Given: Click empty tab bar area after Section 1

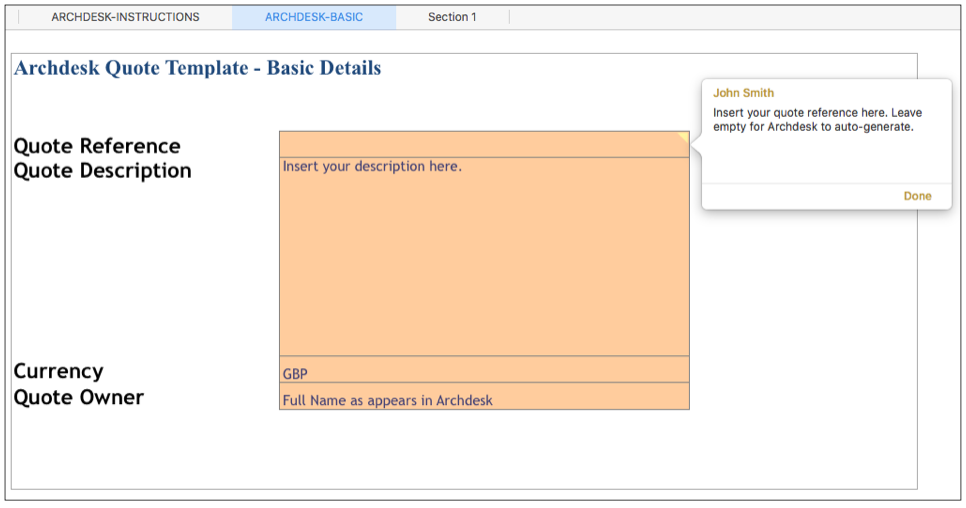Looking at the screenshot, I should pos(733,17).
